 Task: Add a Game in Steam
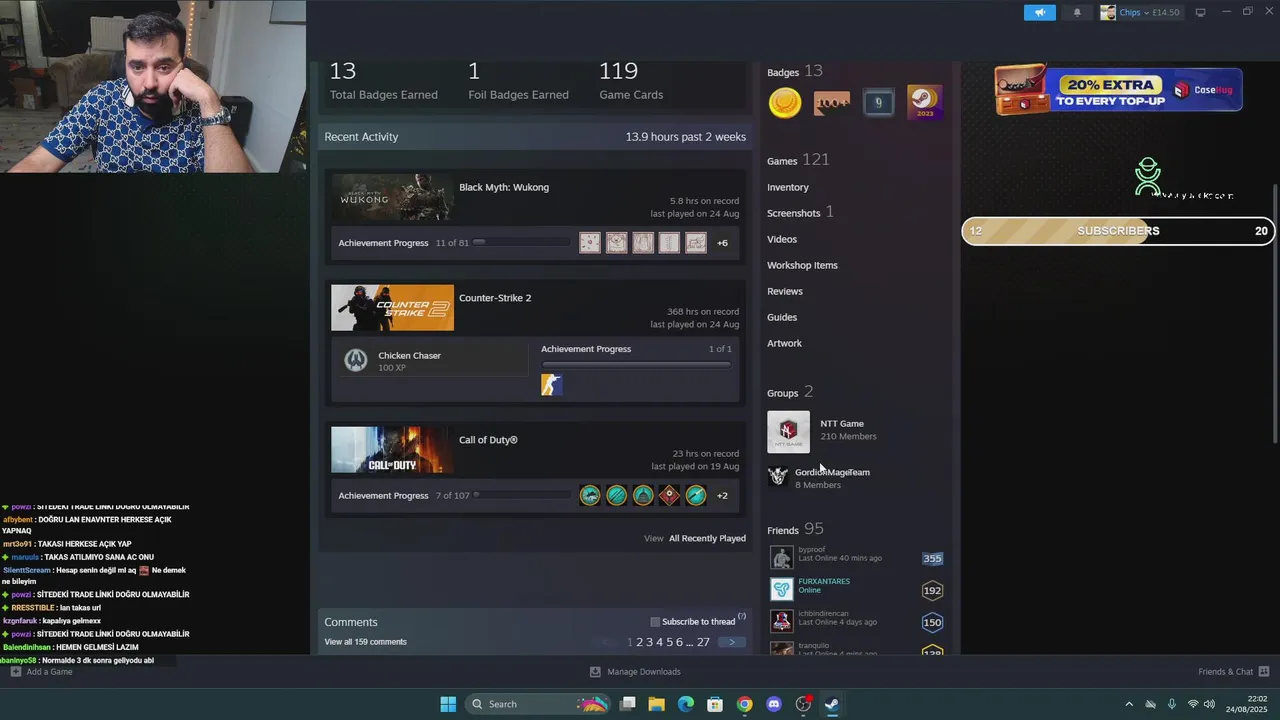41,672
